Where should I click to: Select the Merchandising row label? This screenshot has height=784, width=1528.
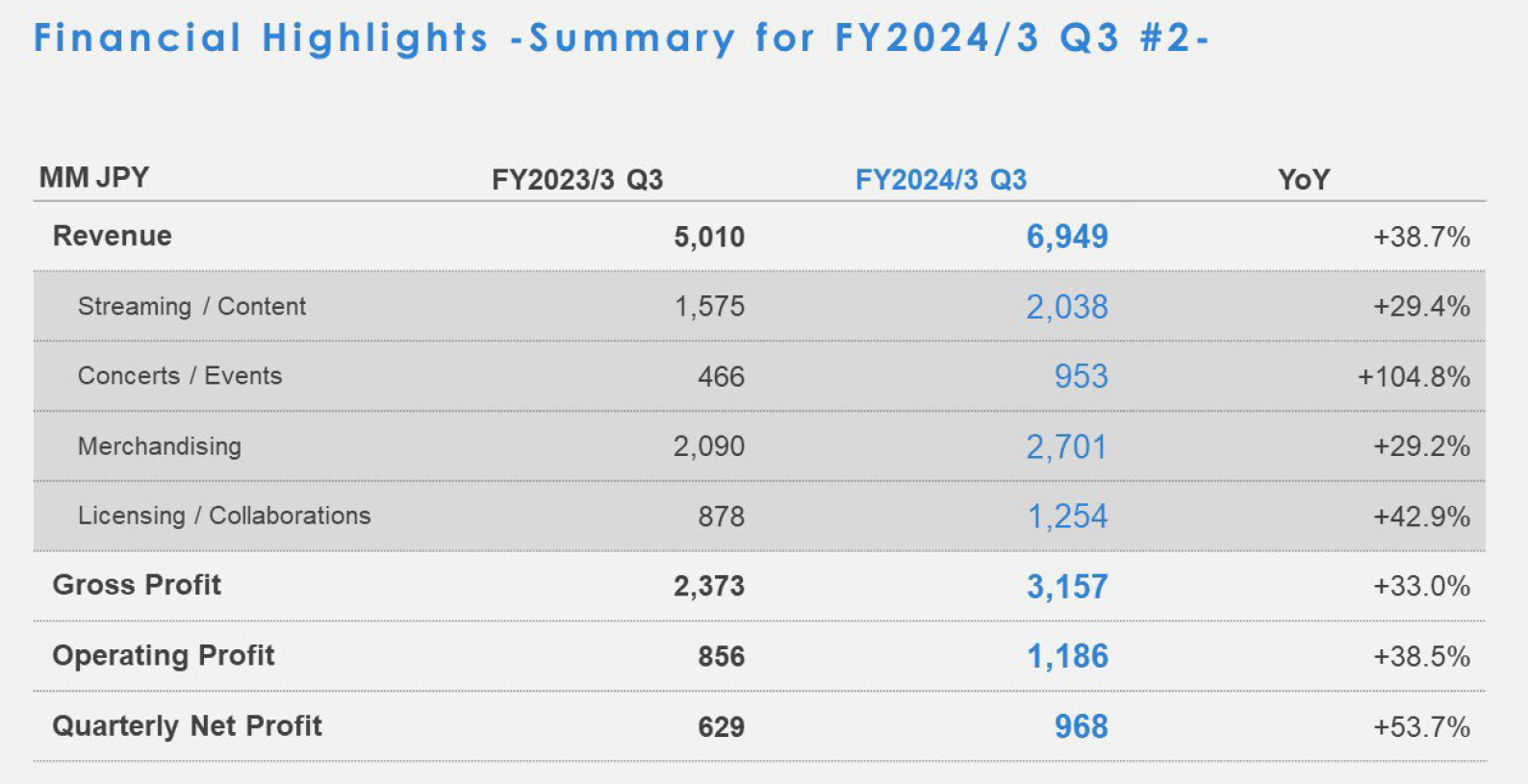[160, 446]
